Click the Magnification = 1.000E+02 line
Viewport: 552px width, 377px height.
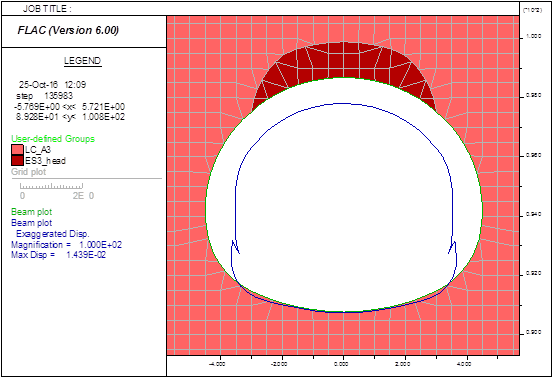(x=67, y=245)
